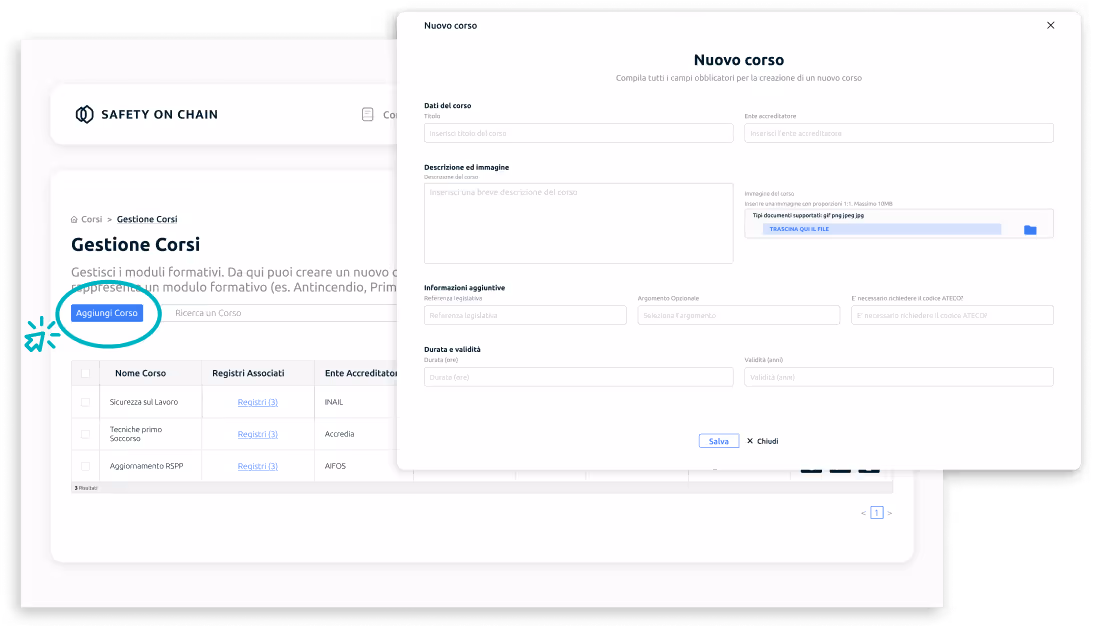
Task: Click the Sicurezza sul Lavoro course name
Action: [144, 402]
